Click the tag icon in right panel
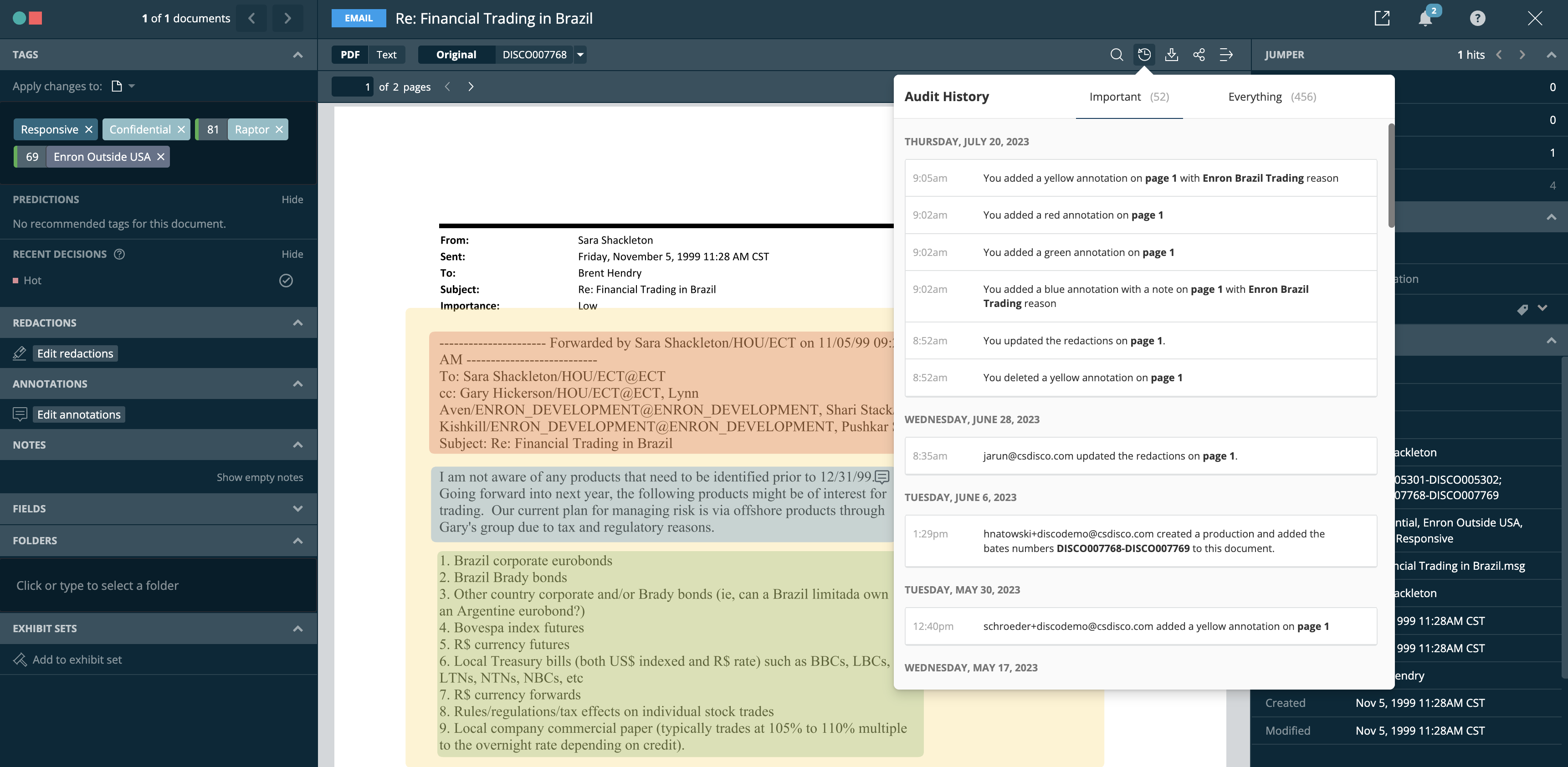Viewport: 1568px width, 767px height. tap(1522, 309)
